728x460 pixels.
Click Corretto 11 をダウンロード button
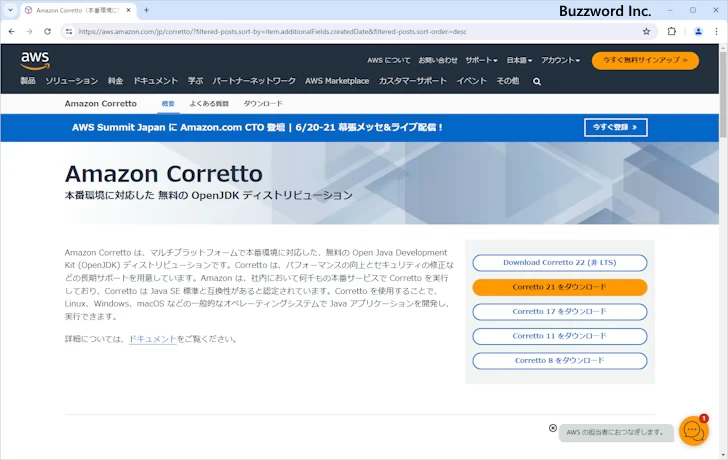(559, 336)
